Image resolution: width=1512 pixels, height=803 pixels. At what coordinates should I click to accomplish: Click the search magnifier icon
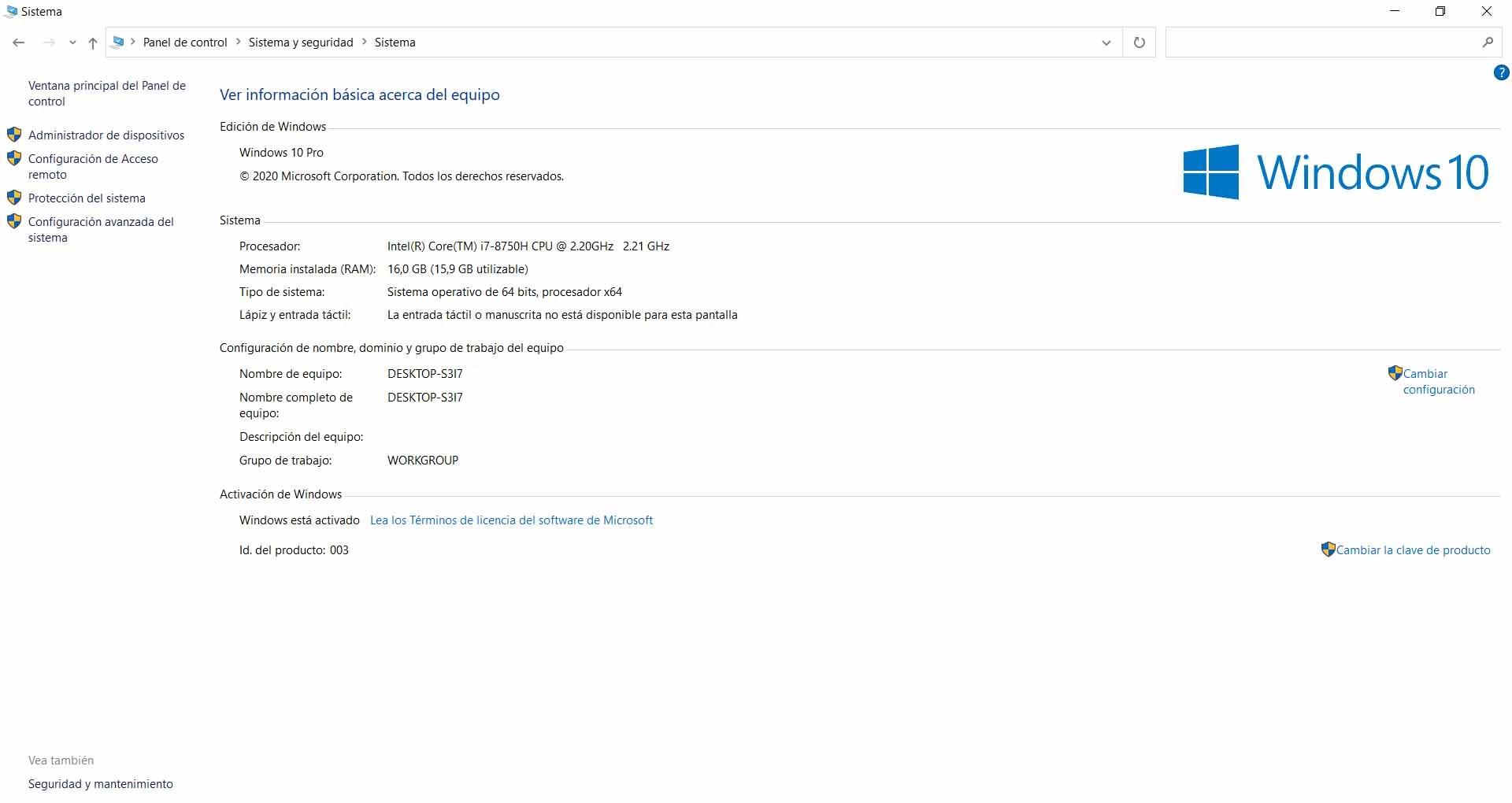tap(1488, 43)
